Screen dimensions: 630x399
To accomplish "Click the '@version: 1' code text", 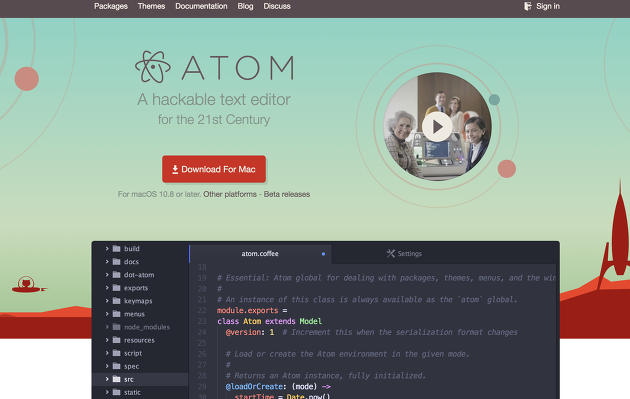I will [x=250, y=332].
